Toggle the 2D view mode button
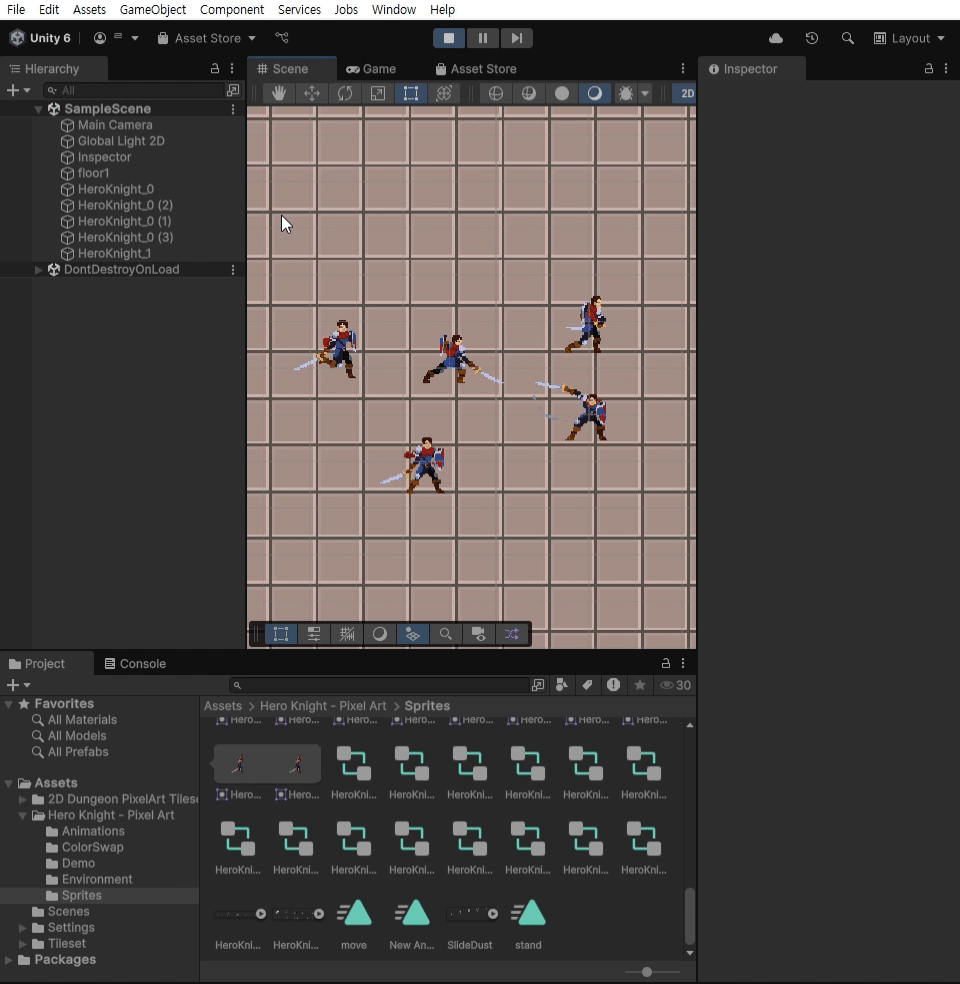This screenshot has height=984, width=960. pyautogui.click(x=687, y=94)
